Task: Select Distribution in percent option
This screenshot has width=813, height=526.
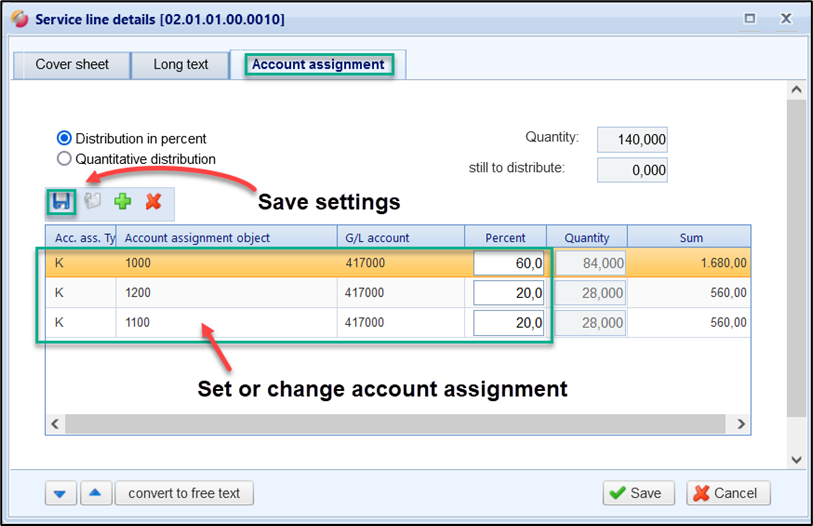Action: click(x=65, y=139)
